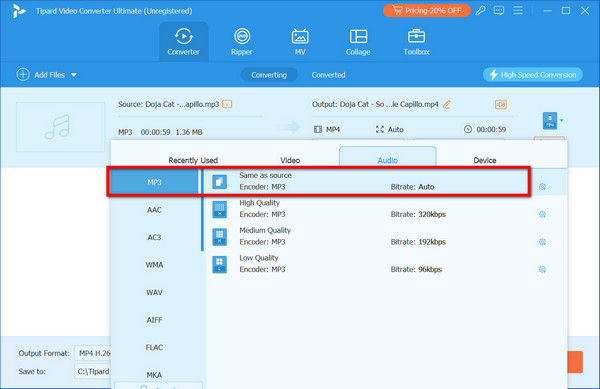This screenshot has width=600, height=389.
Task: Open the MV maker module
Action: coord(300,42)
